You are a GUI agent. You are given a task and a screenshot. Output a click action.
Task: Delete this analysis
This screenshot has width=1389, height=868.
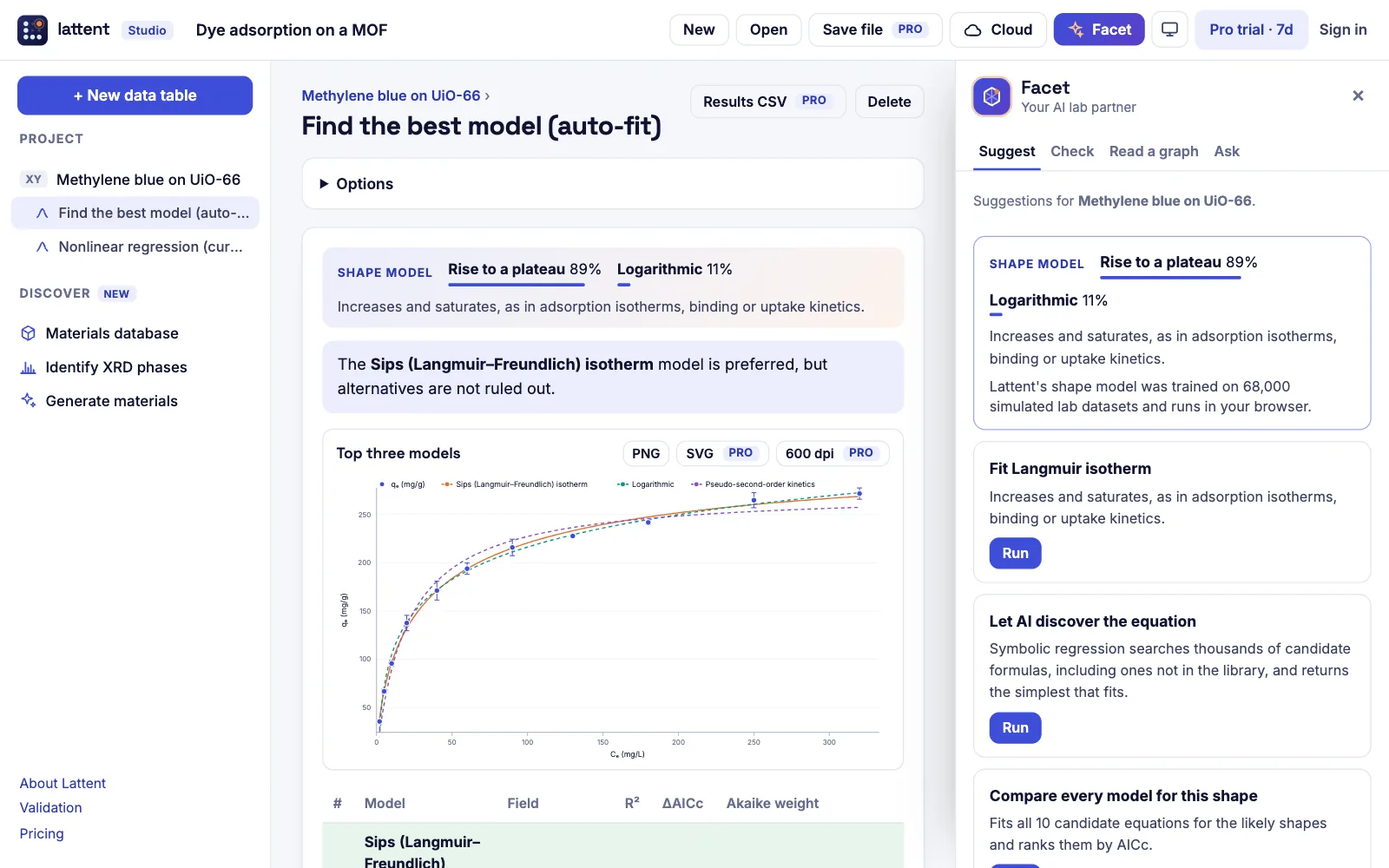889,102
